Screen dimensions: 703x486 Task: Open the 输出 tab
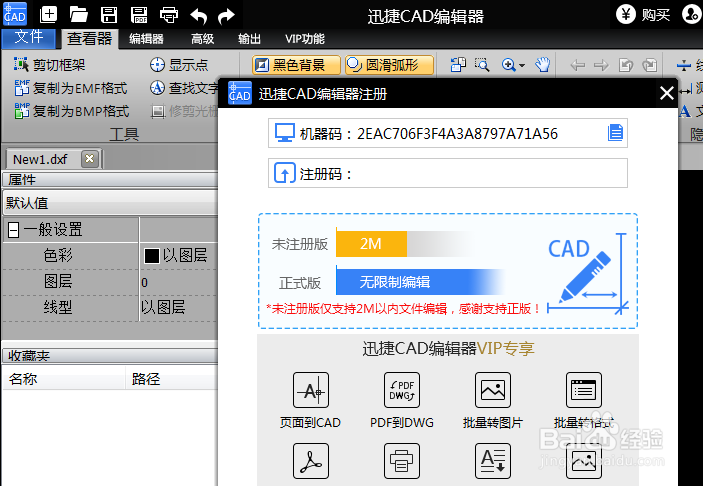(x=249, y=39)
